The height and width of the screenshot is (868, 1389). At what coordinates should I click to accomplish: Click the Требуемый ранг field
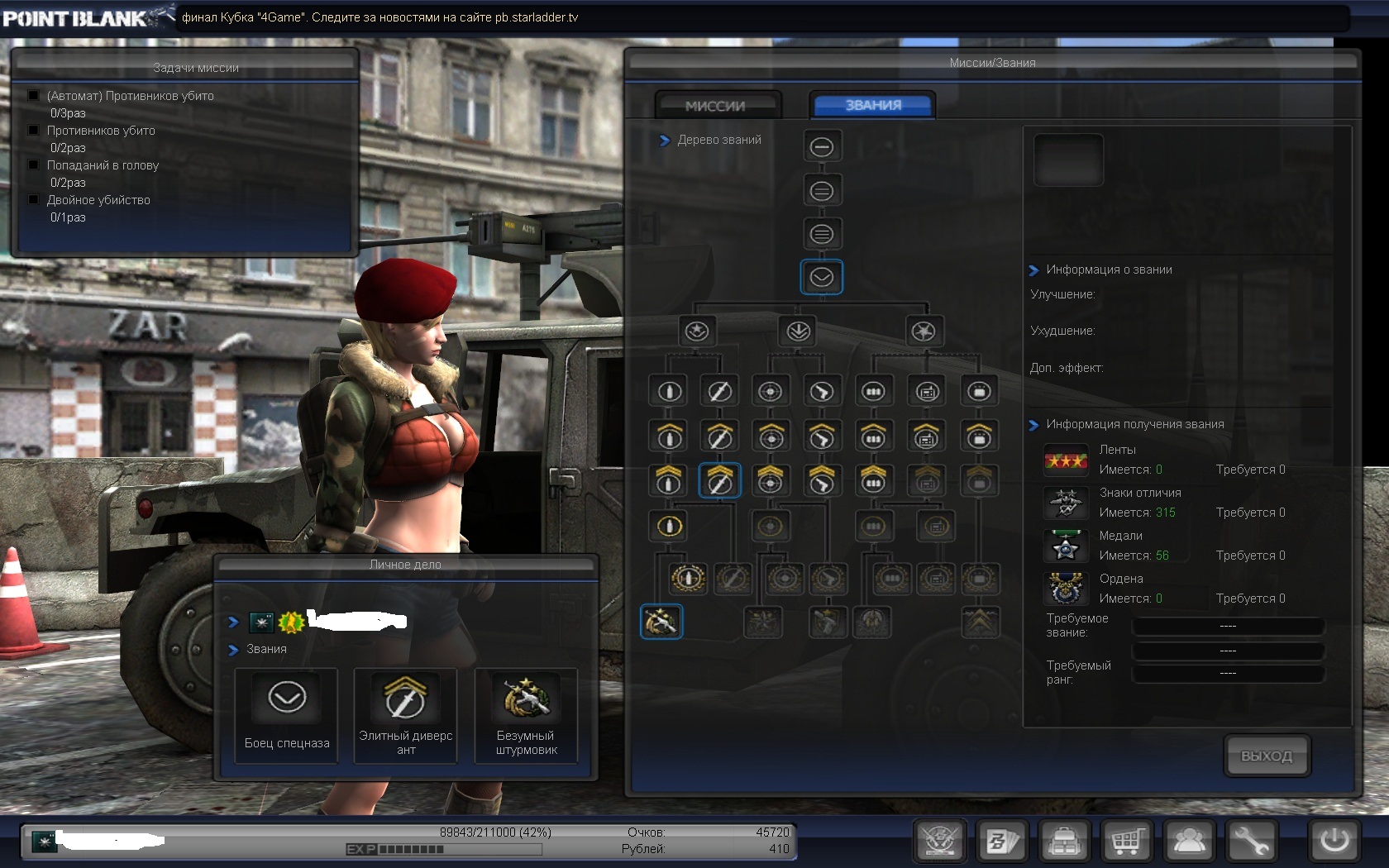tap(1228, 673)
